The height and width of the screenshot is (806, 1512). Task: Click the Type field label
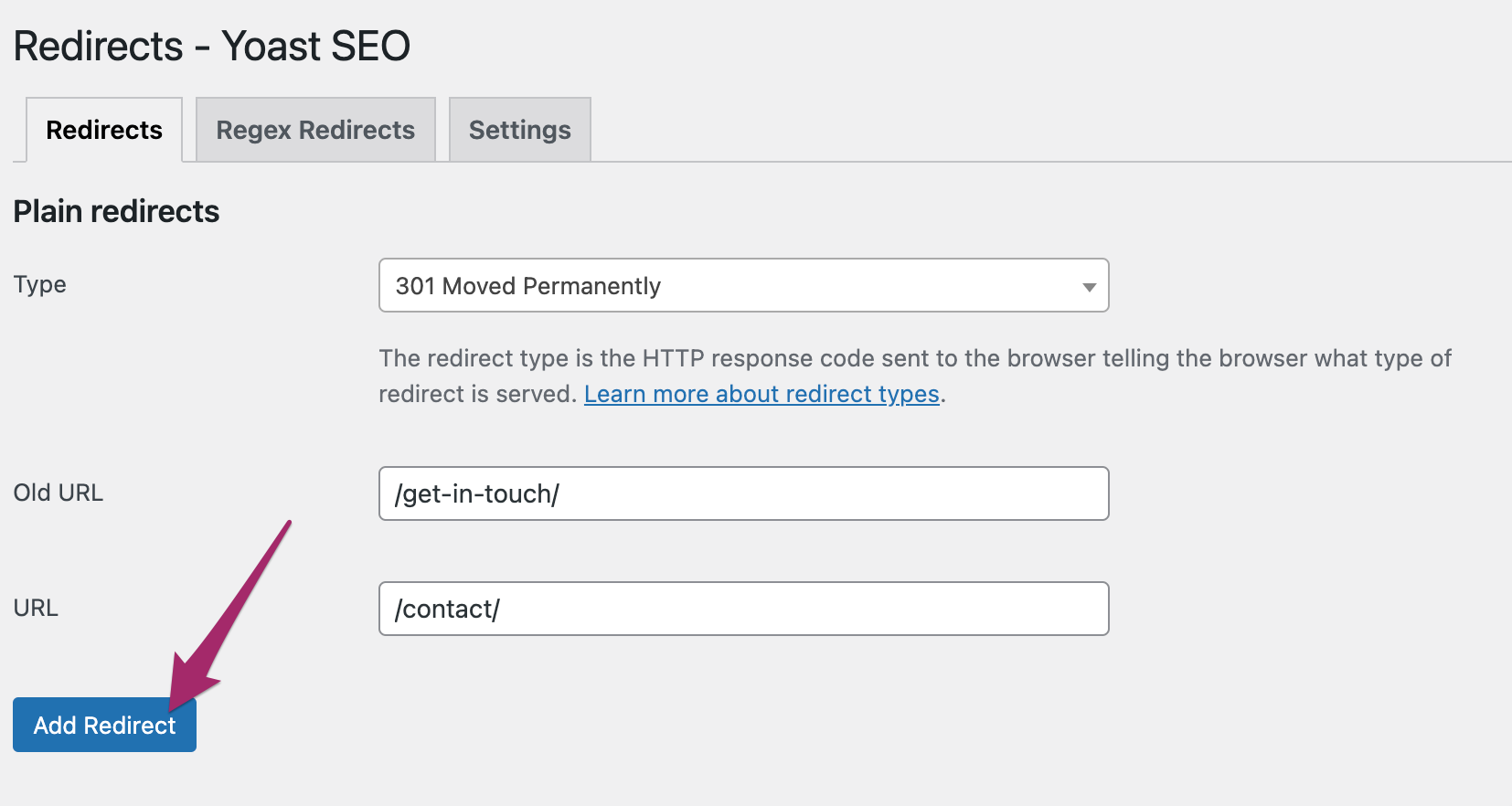(40, 284)
